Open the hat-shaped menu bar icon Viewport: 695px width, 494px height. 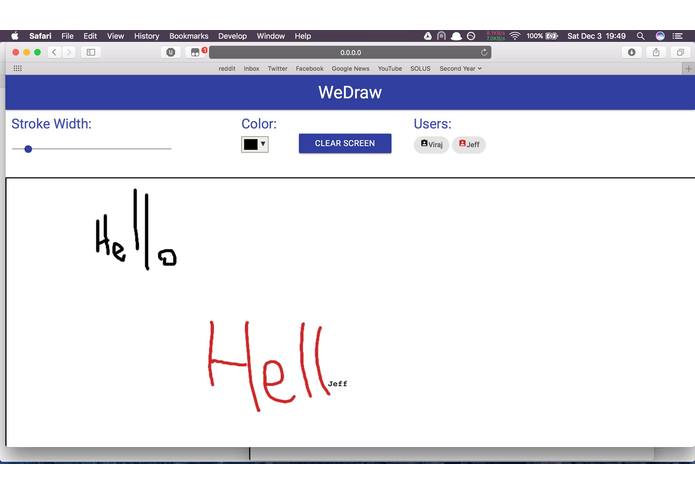tap(456, 36)
